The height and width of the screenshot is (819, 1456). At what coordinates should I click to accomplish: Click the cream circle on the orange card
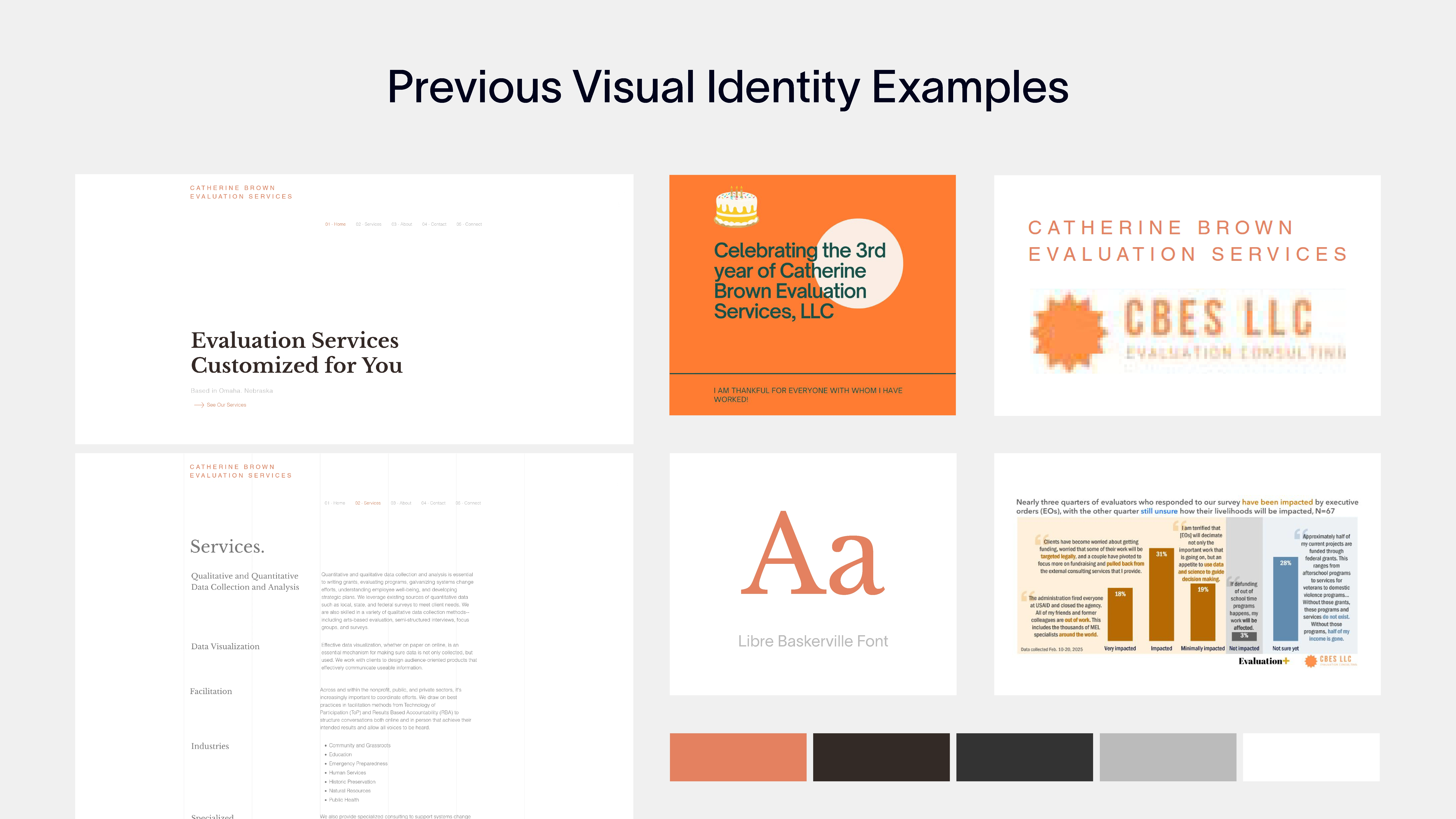[858, 263]
